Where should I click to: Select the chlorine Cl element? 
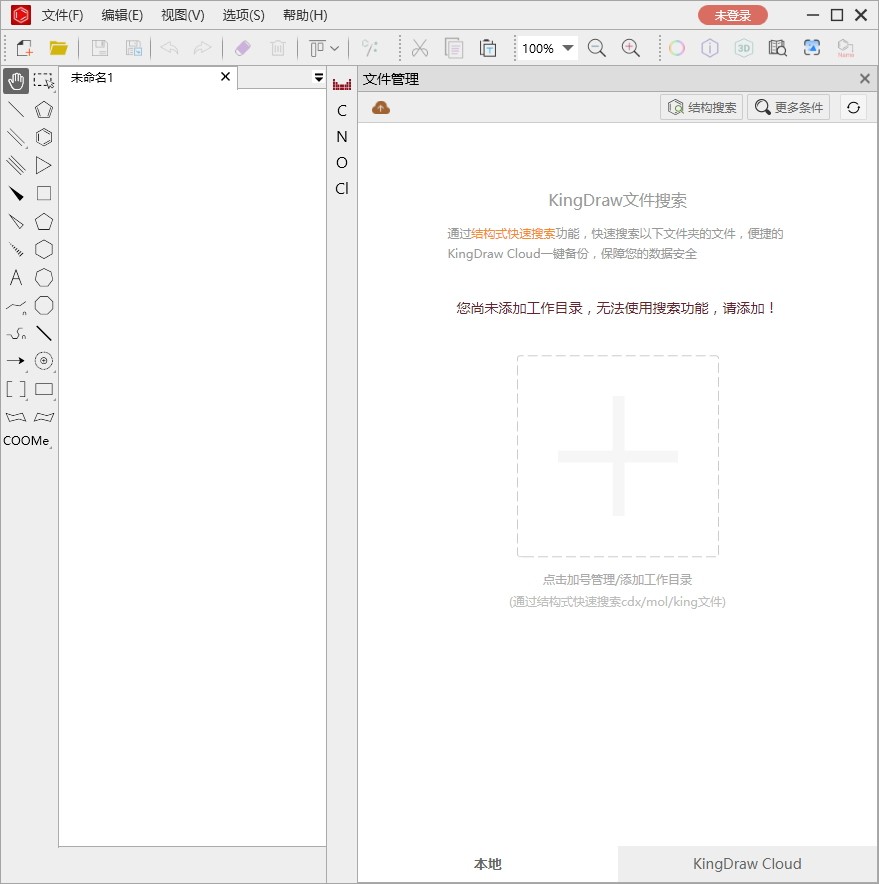pyautogui.click(x=342, y=188)
